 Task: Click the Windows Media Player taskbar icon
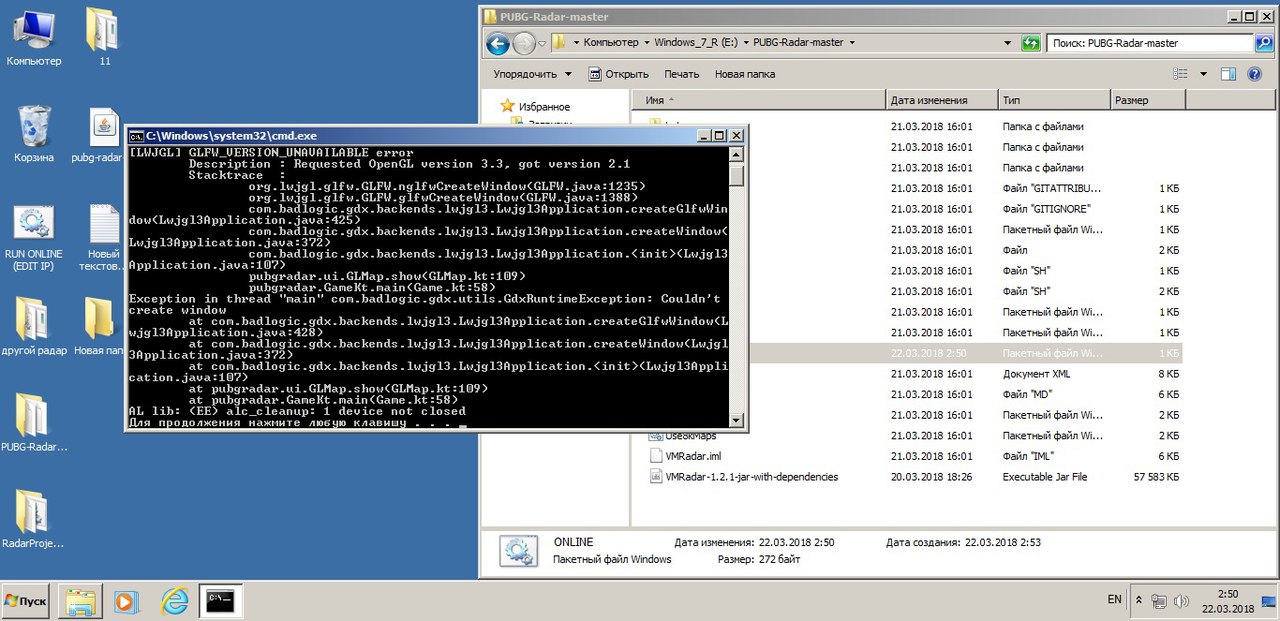[126, 601]
